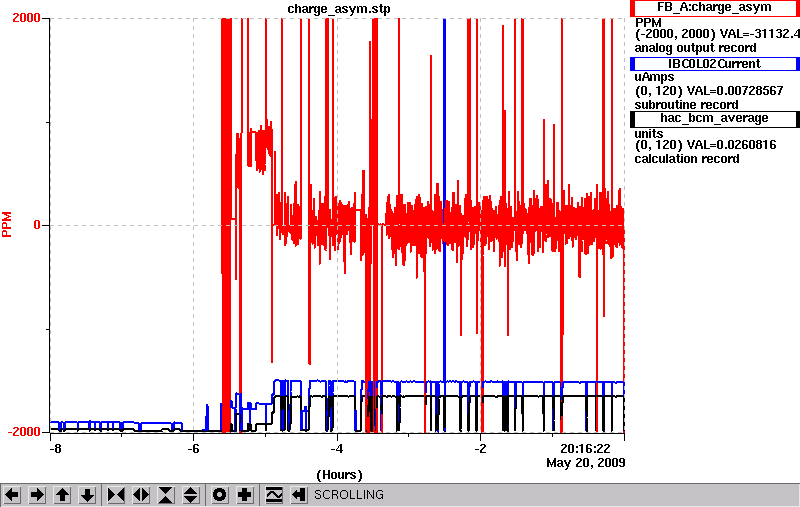The width and height of the screenshot is (800, 507).
Task: Click the 0 value on the y-axis
Action: pos(37,225)
